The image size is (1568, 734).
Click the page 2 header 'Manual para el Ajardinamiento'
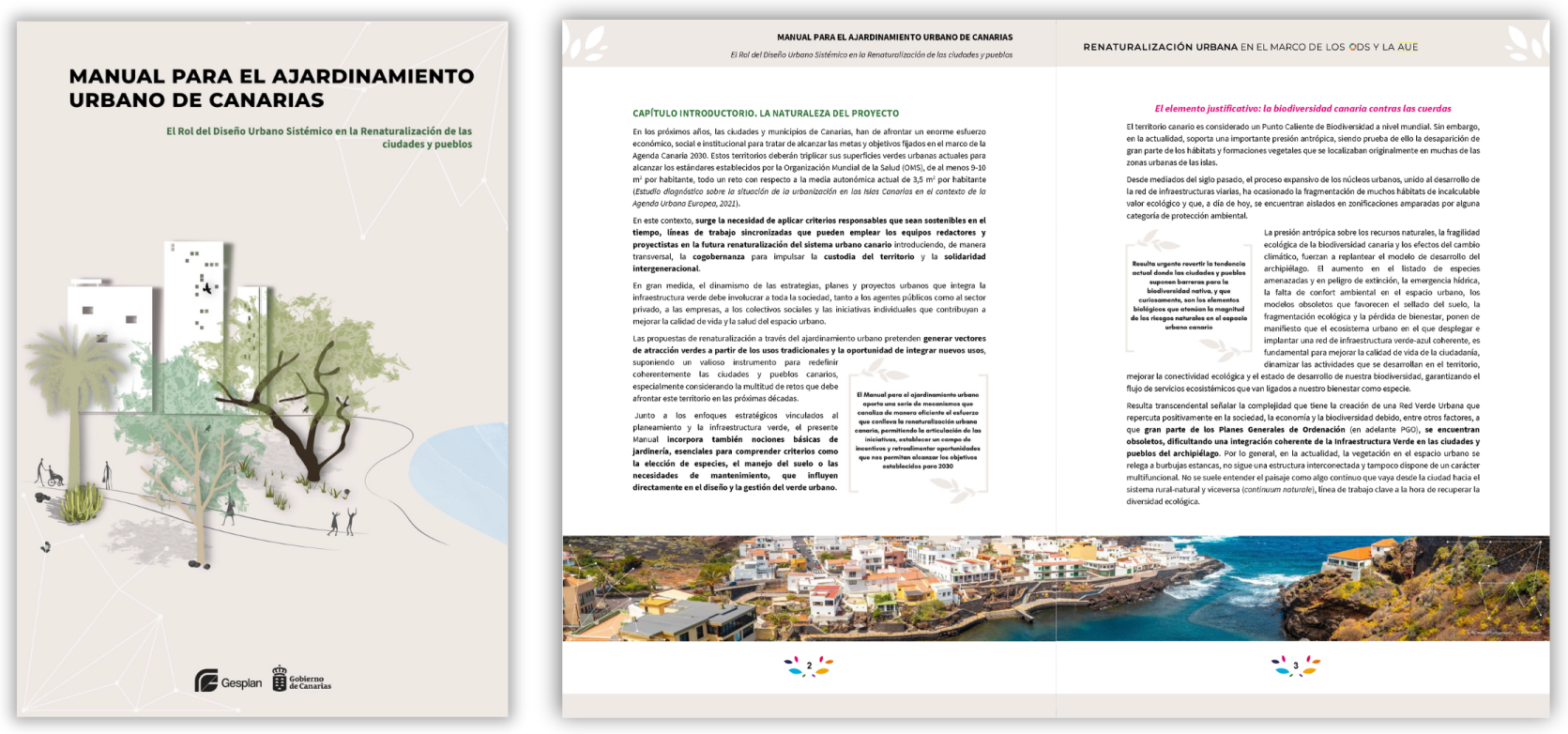894,38
